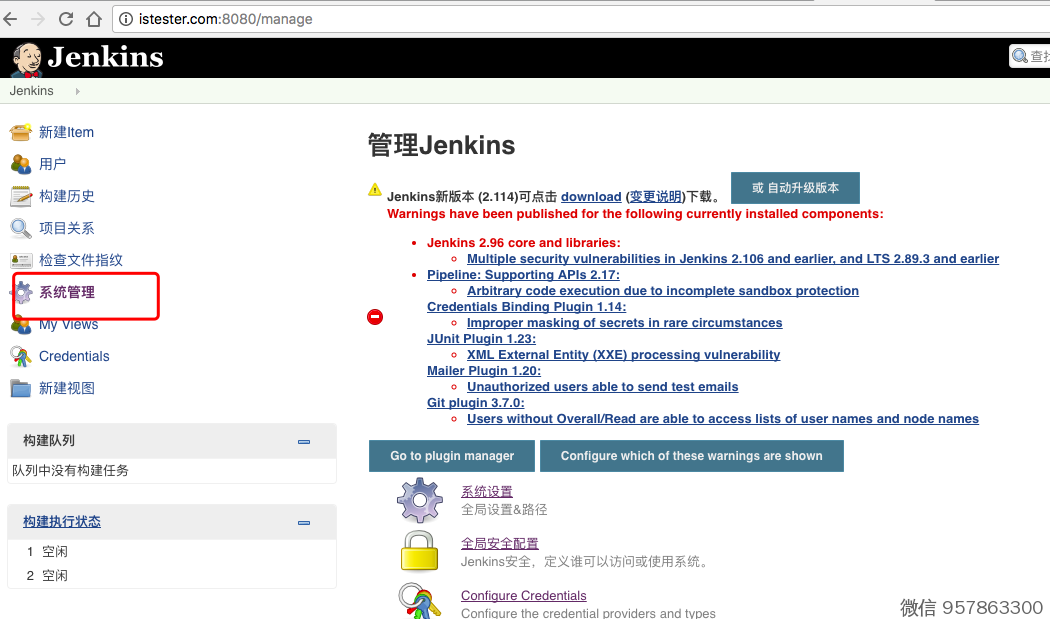Open My Views in the sidebar
This screenshot has width=1050, height=619.
point(68,324)
